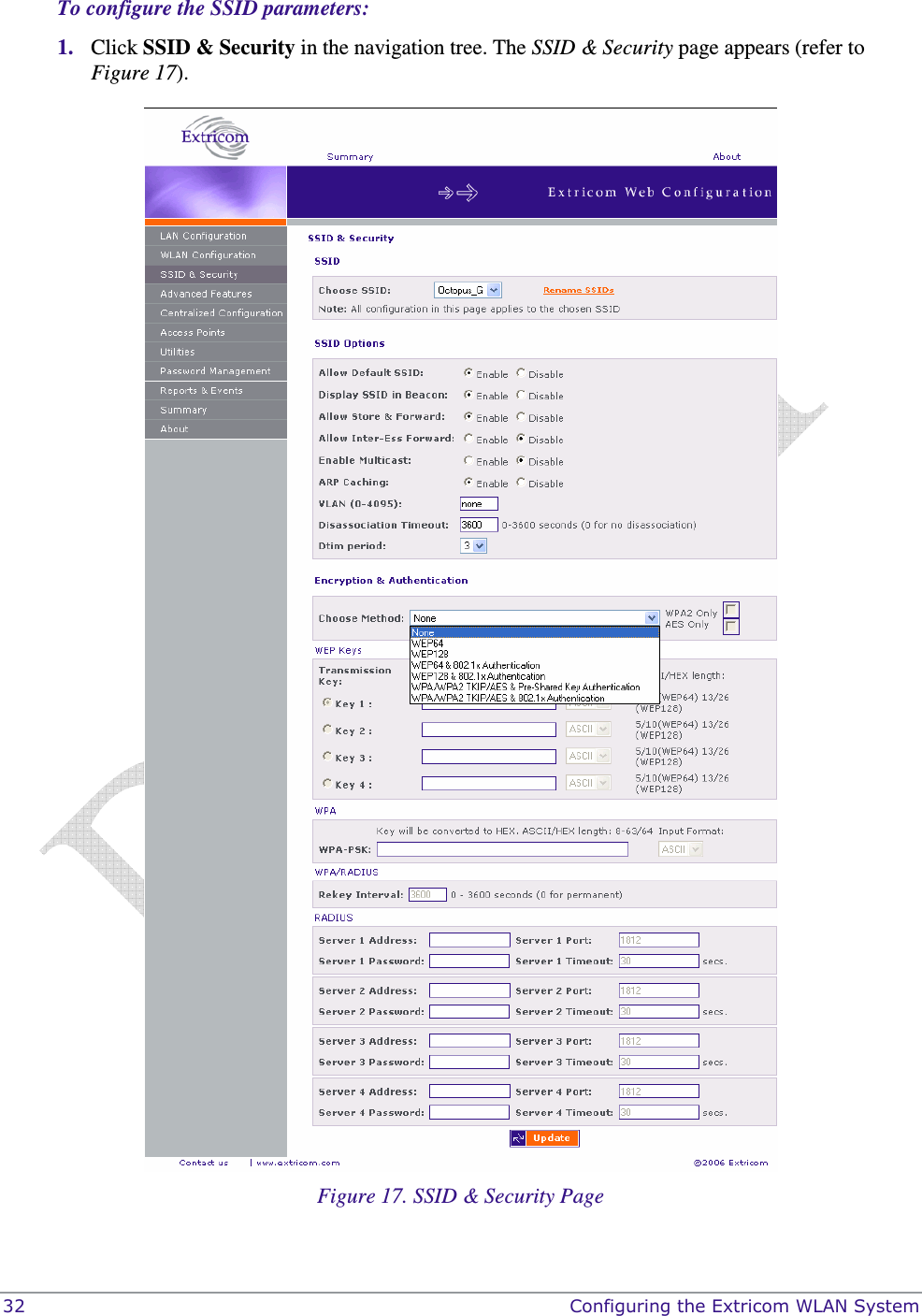Check the WPA2 Only checkbox
The width and height of the screenshot is (922, 1316).
pos(731,610)
